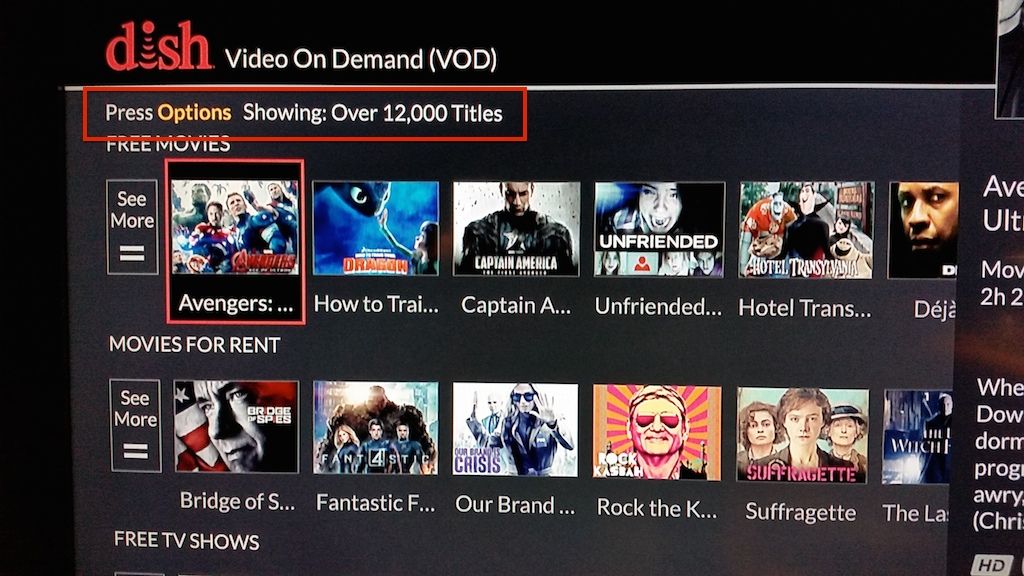This screenshot has width=1024, height=576.
Task: Open the Bridge of Spies rental
Action: 236,426
